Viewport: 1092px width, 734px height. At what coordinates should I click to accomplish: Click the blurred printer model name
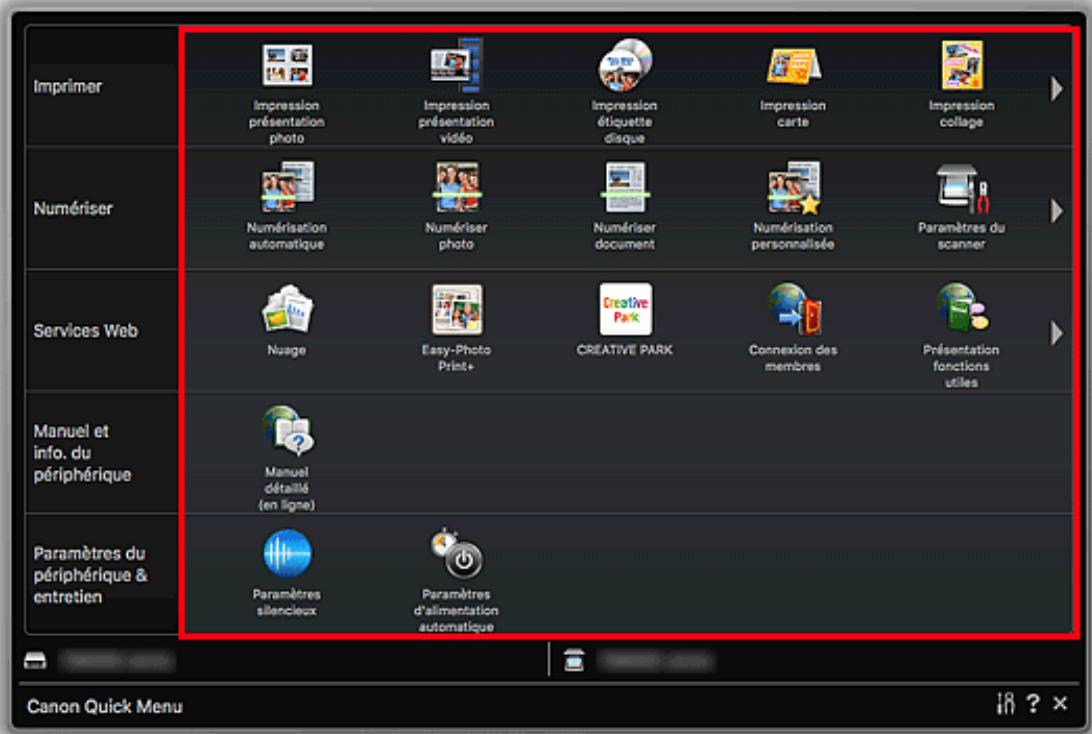pos(117,660)
